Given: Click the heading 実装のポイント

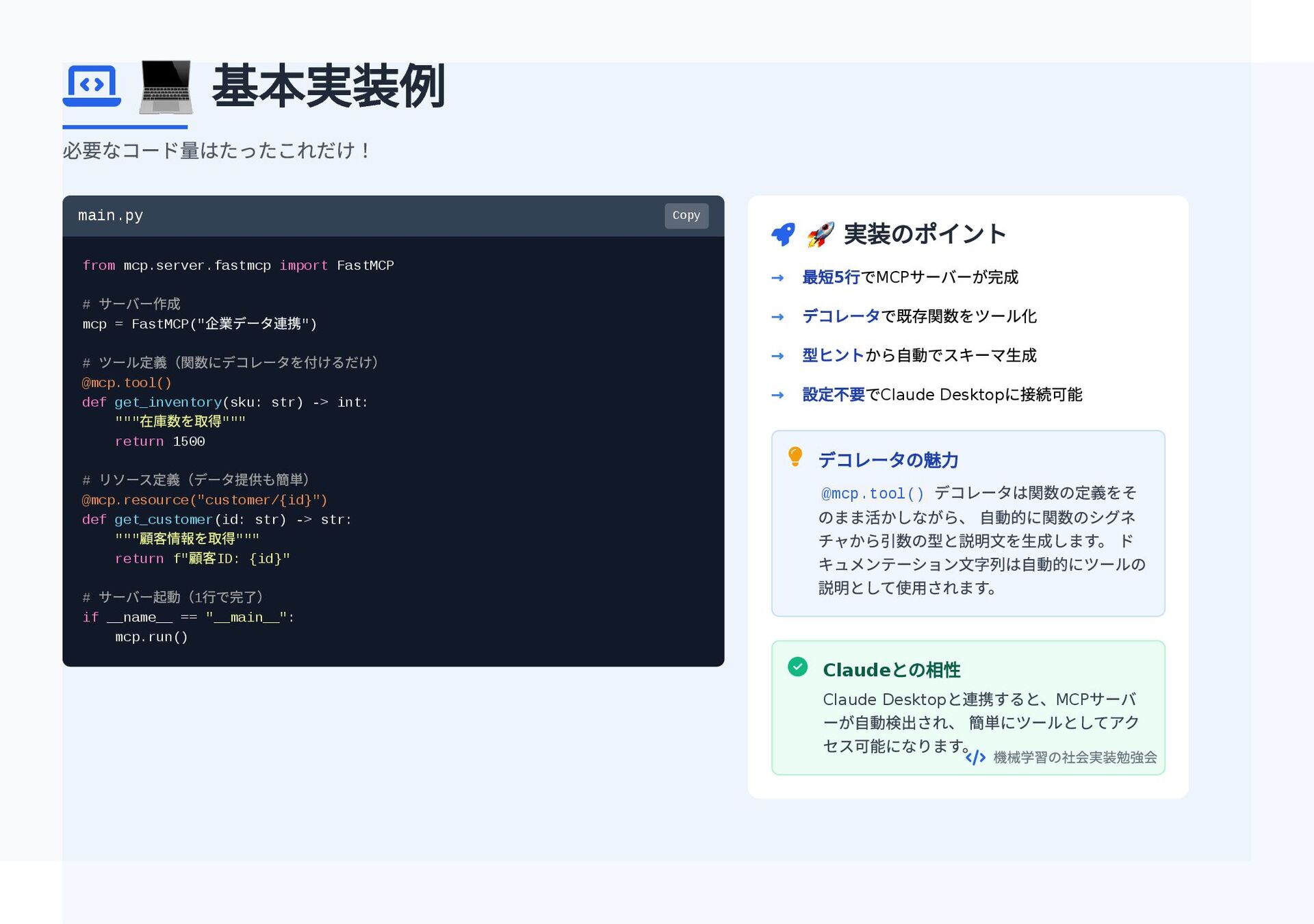Looking at the screenshot, I should [925, 234].
